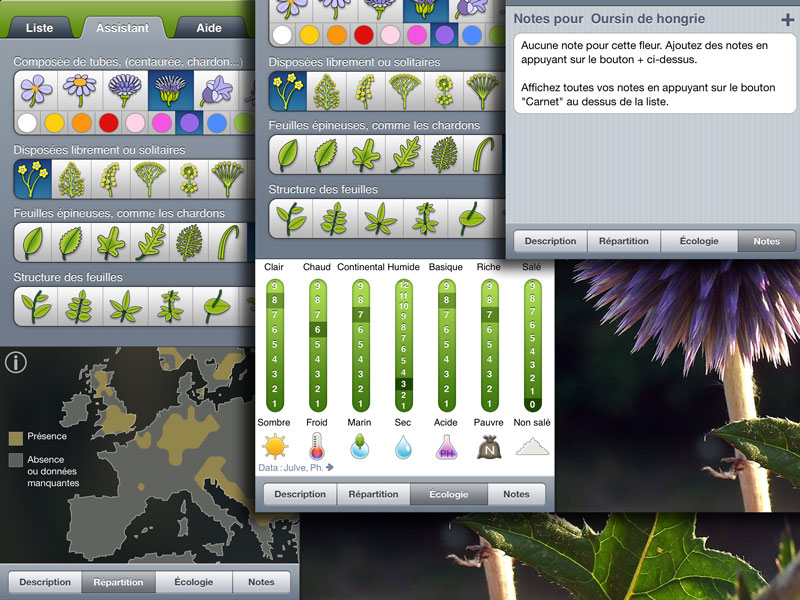Select bell flower shape in Assistant panel

point(216,90)
